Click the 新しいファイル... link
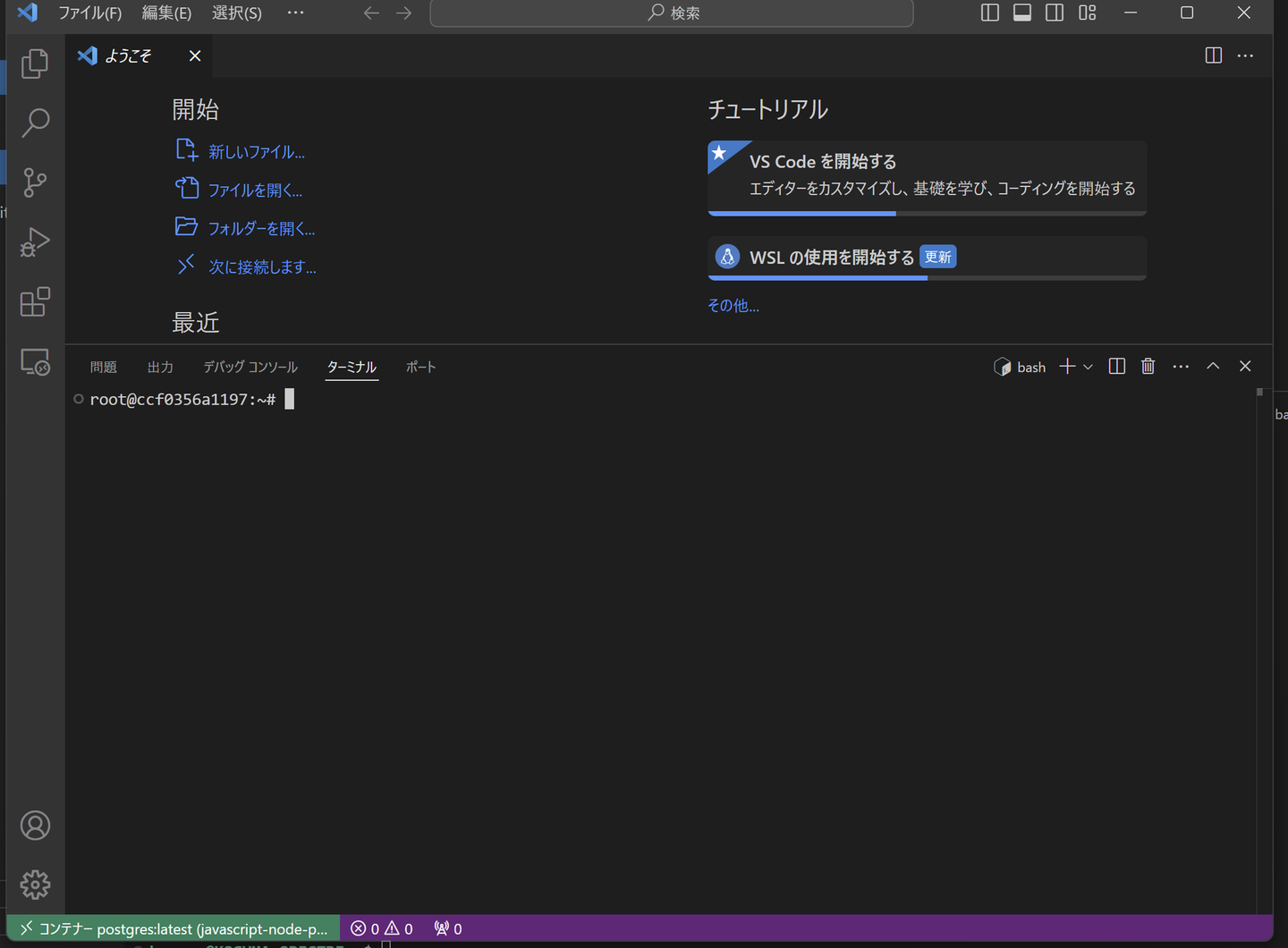The image size is (1288, 948). (x=257, y=152)
